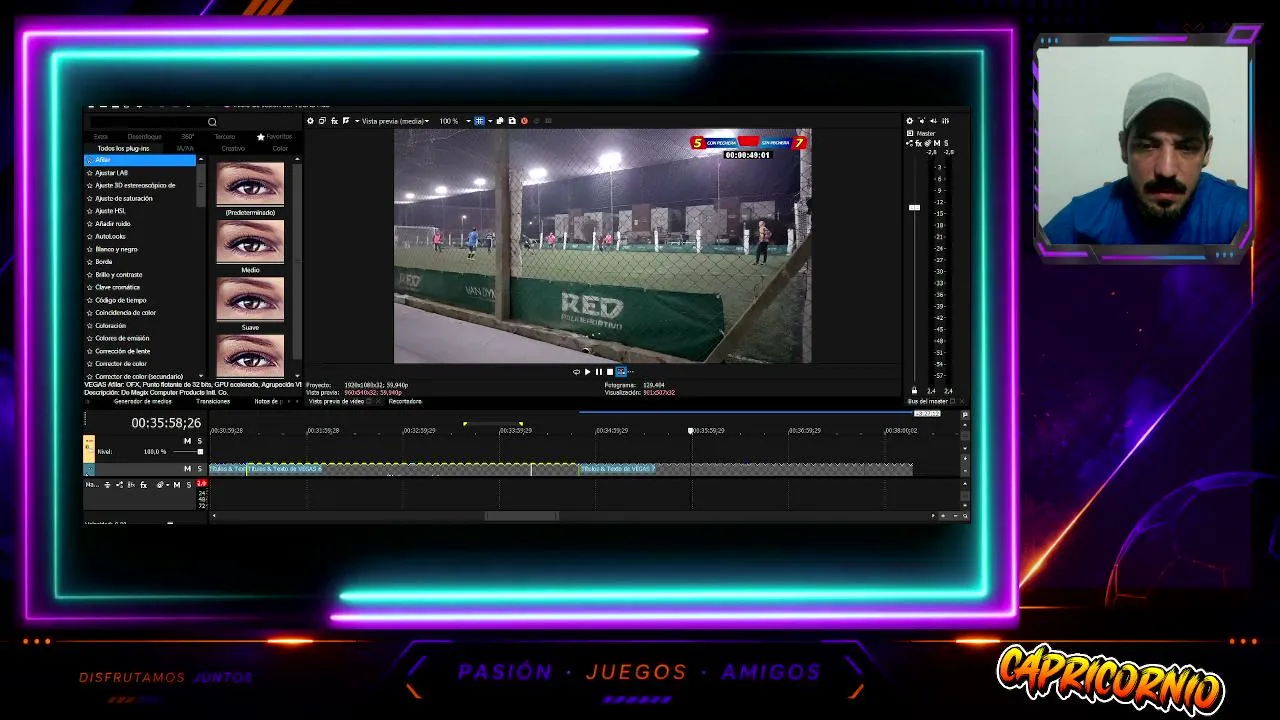Switch to the Color plug-in tab
Screen dimensions: 1280x720
coord(280,149)
